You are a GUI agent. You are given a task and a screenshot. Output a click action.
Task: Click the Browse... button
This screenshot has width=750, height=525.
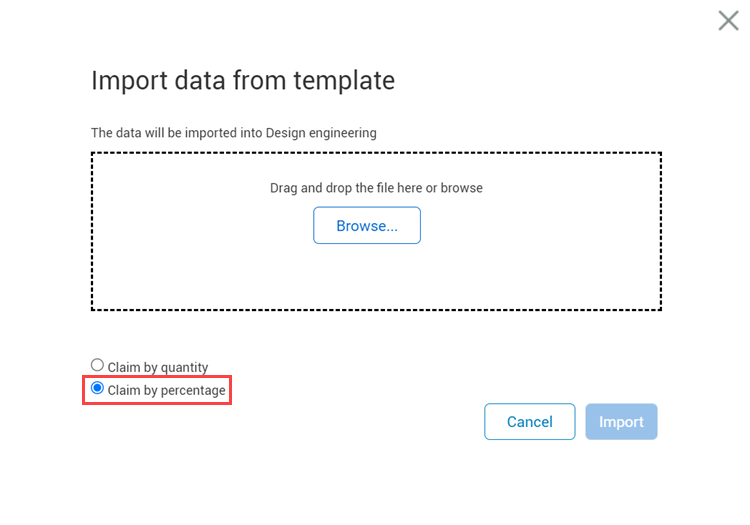tap(367, 226)
